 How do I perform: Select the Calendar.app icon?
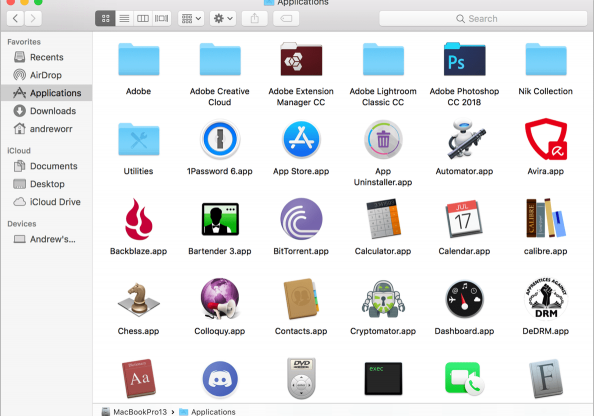pyautogui.click(x=464, y=219)
